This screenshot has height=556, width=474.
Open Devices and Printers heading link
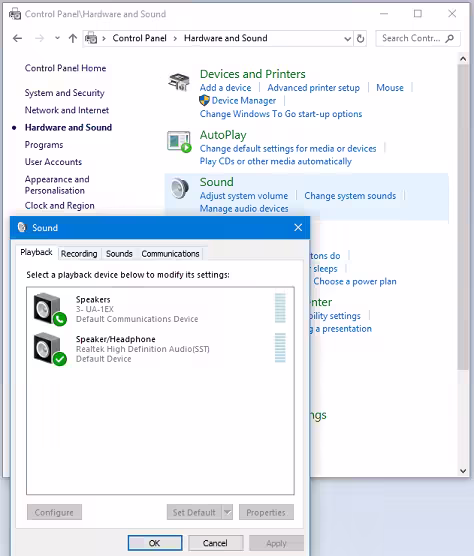tap(252, 74)
